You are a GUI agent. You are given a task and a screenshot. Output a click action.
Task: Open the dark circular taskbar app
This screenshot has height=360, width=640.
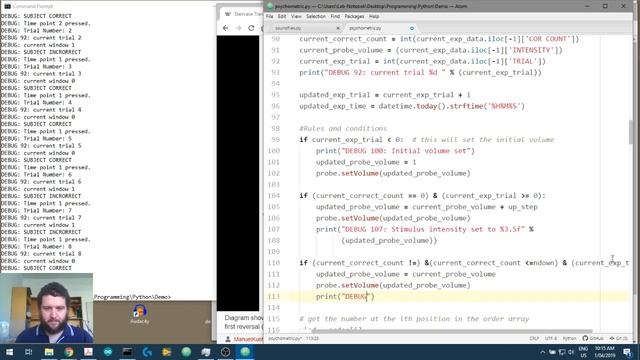coord(225,352)
